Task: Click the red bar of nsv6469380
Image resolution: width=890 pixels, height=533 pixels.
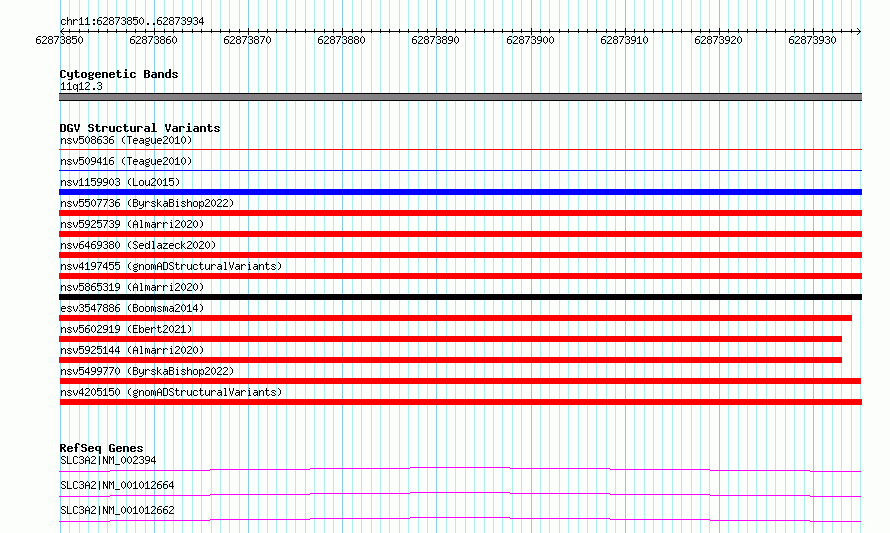Action: 460,255
